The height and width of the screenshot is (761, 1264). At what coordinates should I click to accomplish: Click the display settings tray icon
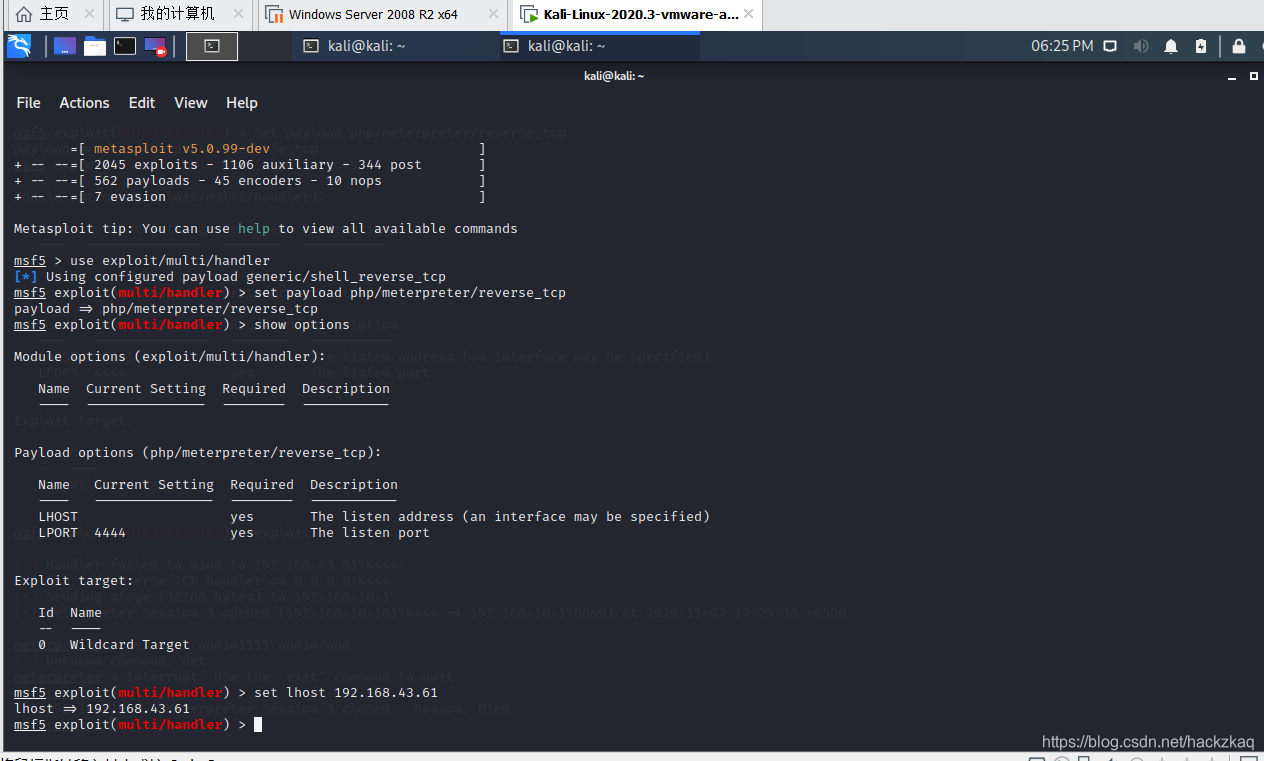[x=1110, y=46]
